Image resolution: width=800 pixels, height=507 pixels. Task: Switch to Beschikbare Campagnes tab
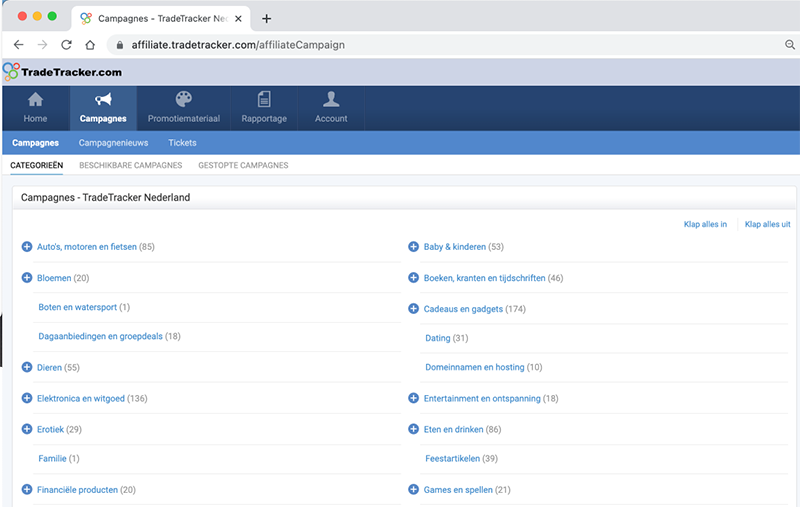click(131, 165)
